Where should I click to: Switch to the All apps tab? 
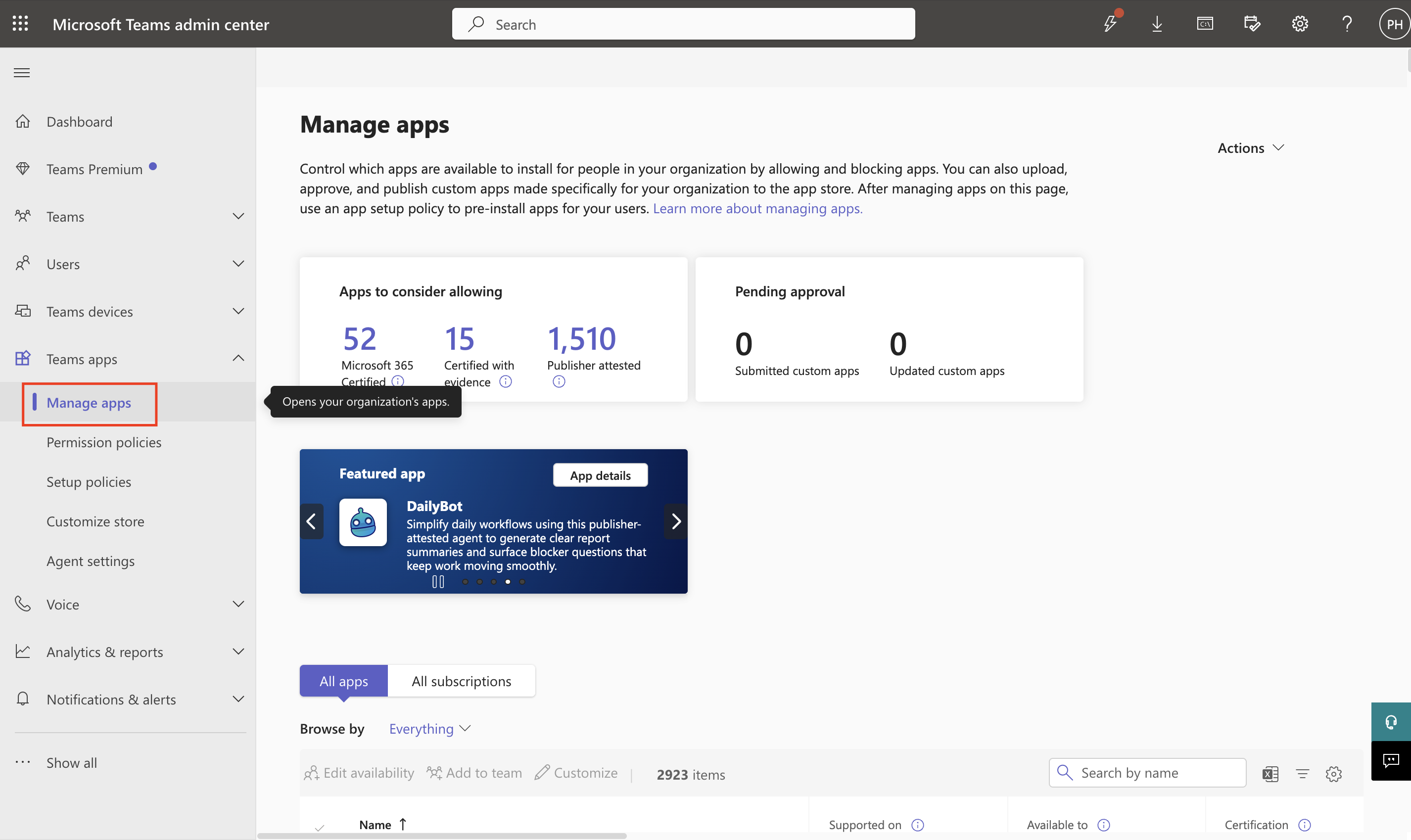(x=343, y=681)
